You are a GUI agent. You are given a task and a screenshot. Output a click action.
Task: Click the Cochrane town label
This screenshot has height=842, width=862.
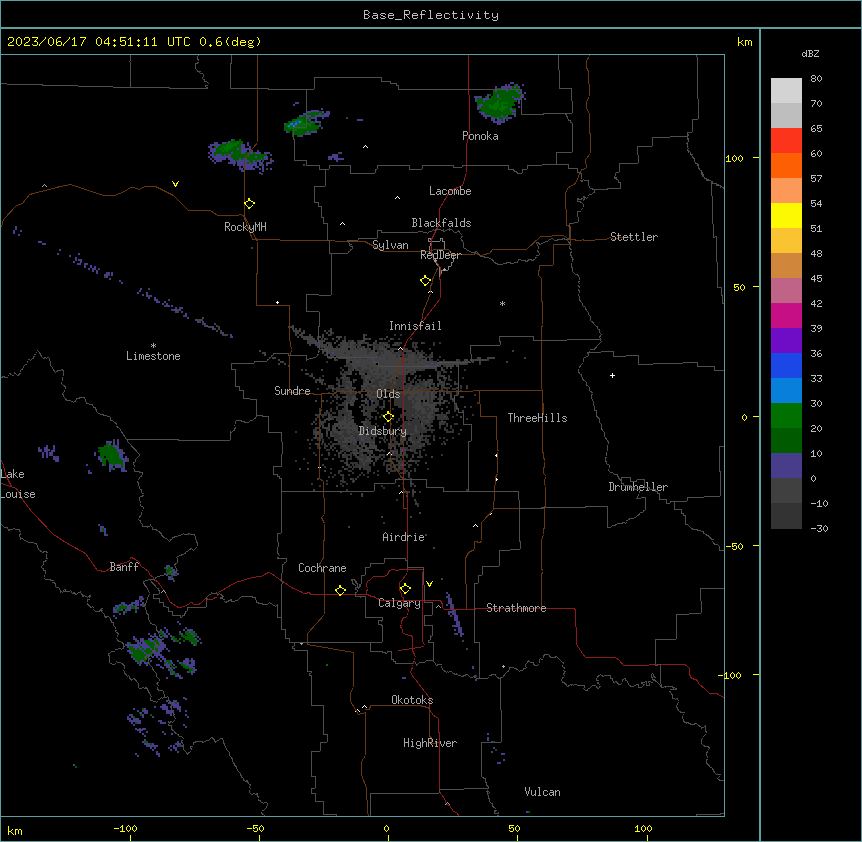322,568
